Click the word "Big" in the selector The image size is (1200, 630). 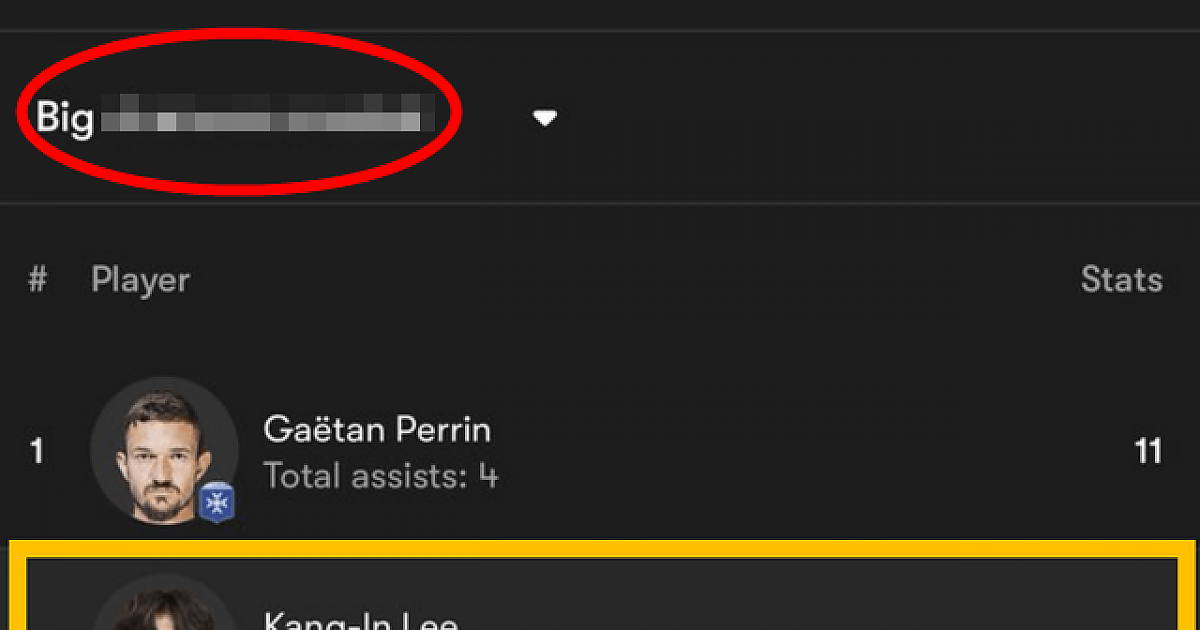(x=65, y=118)
